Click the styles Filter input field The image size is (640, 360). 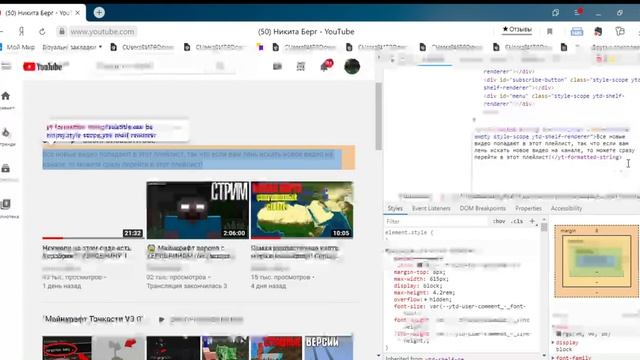[436, 221]
